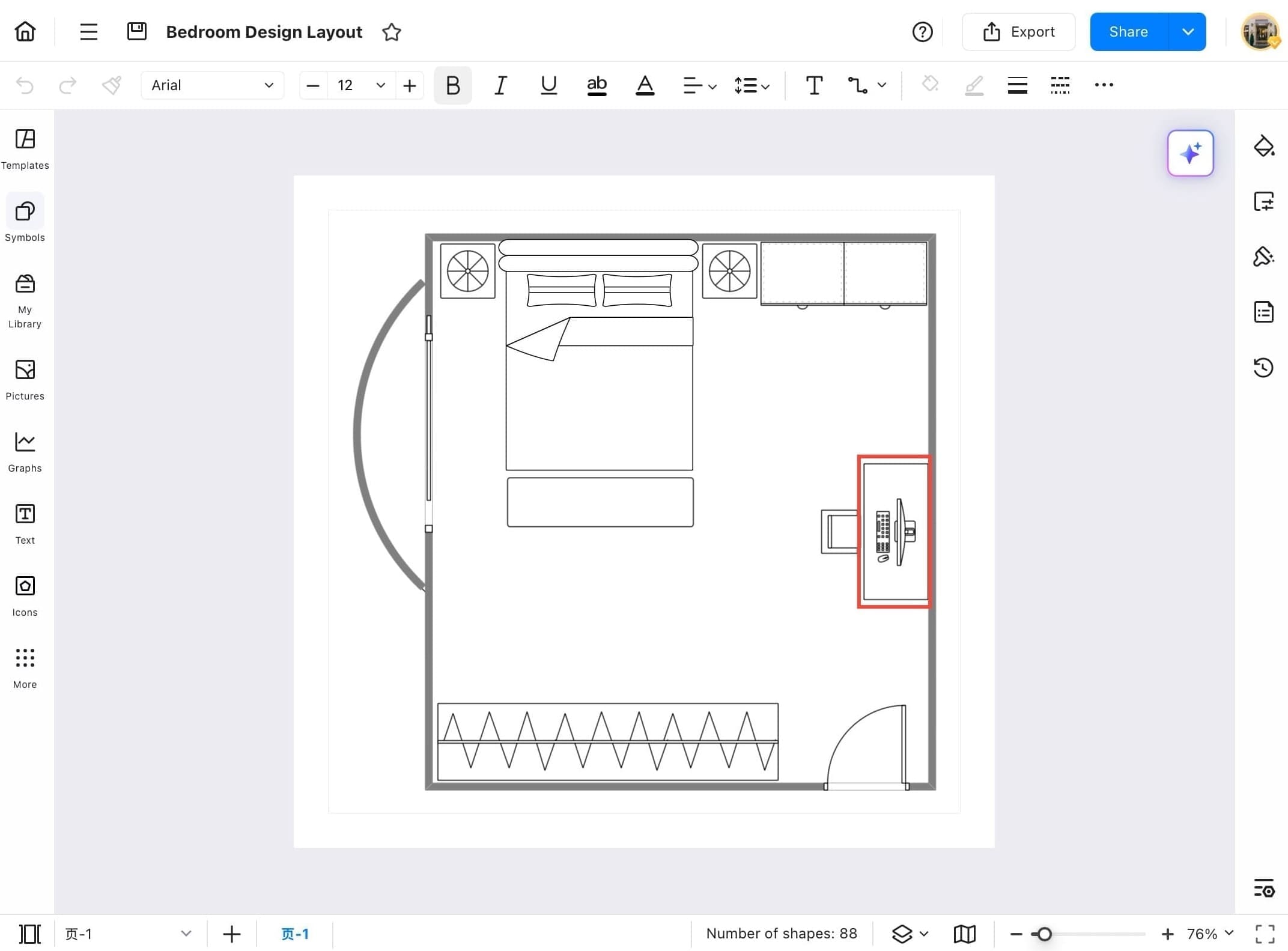Toggle bold formatting

[x=452, y=85]
